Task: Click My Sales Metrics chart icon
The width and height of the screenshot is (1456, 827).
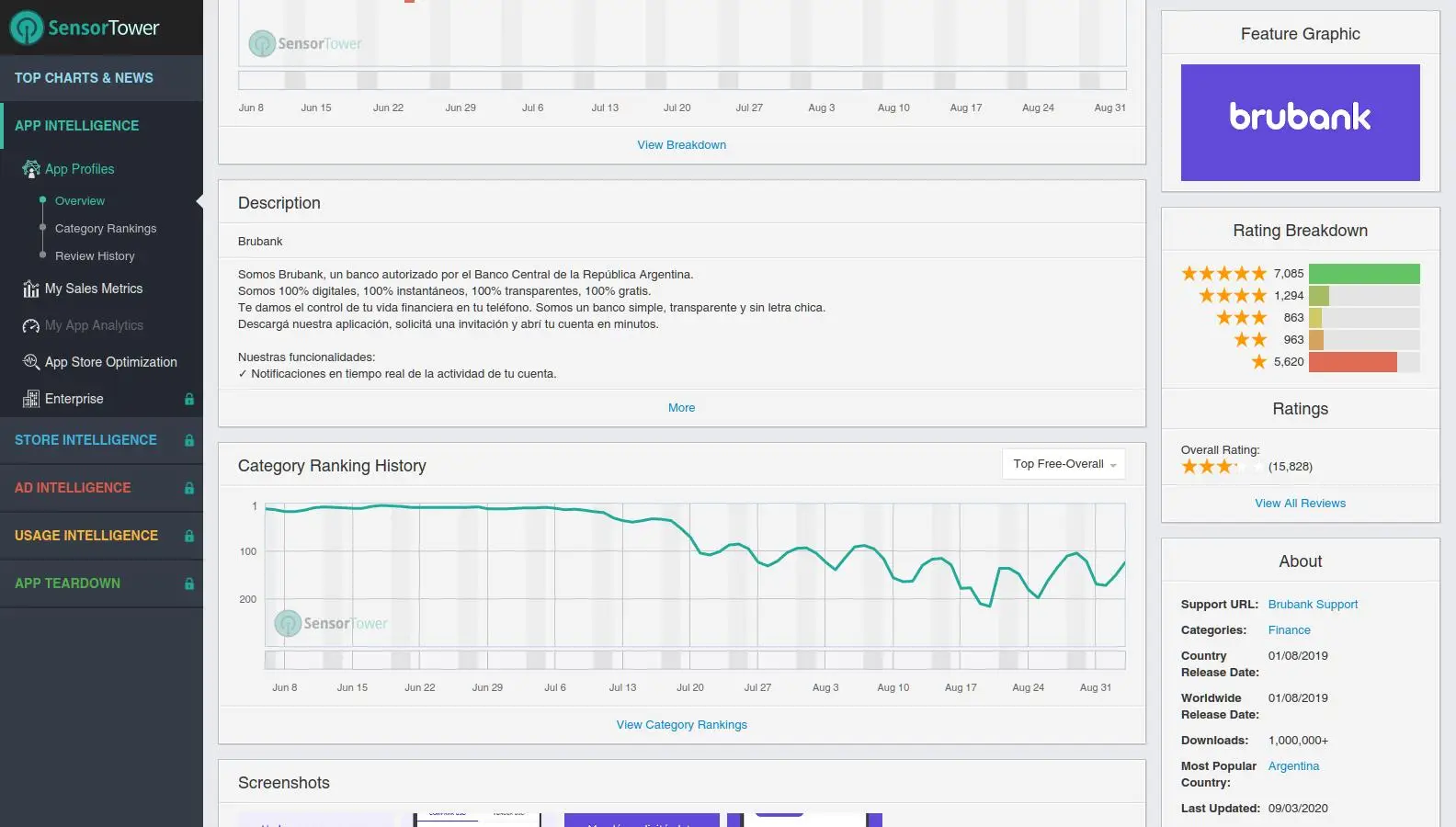Action: pos(31,289)
